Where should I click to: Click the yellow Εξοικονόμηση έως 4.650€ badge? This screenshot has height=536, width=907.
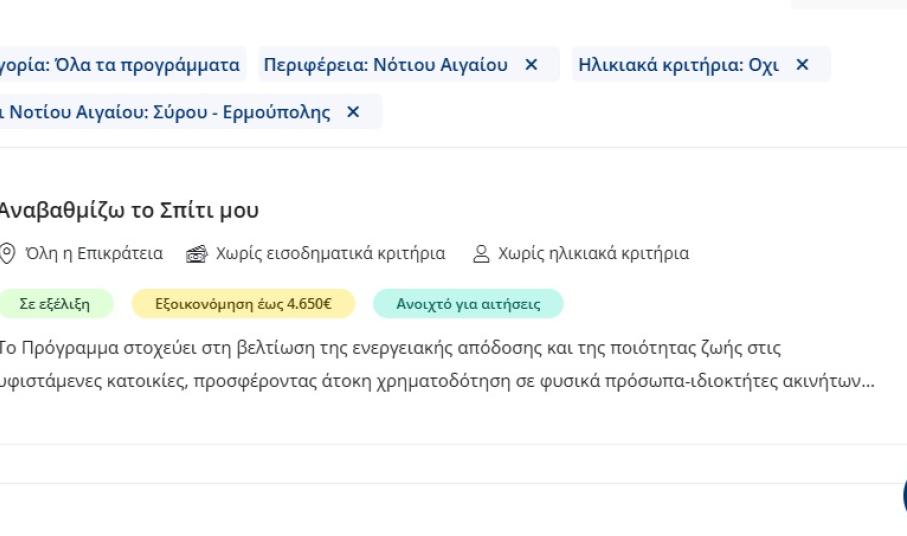coord(243,304)
